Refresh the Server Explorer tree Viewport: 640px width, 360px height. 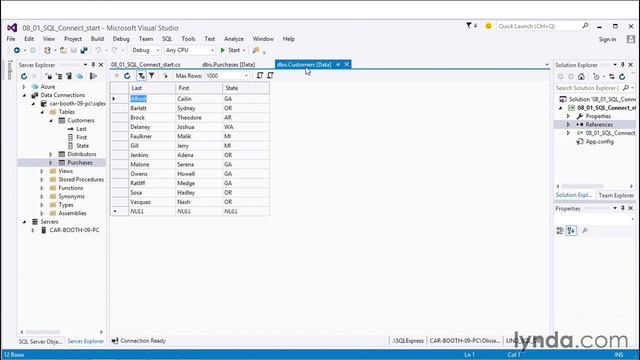coord(24,76)
